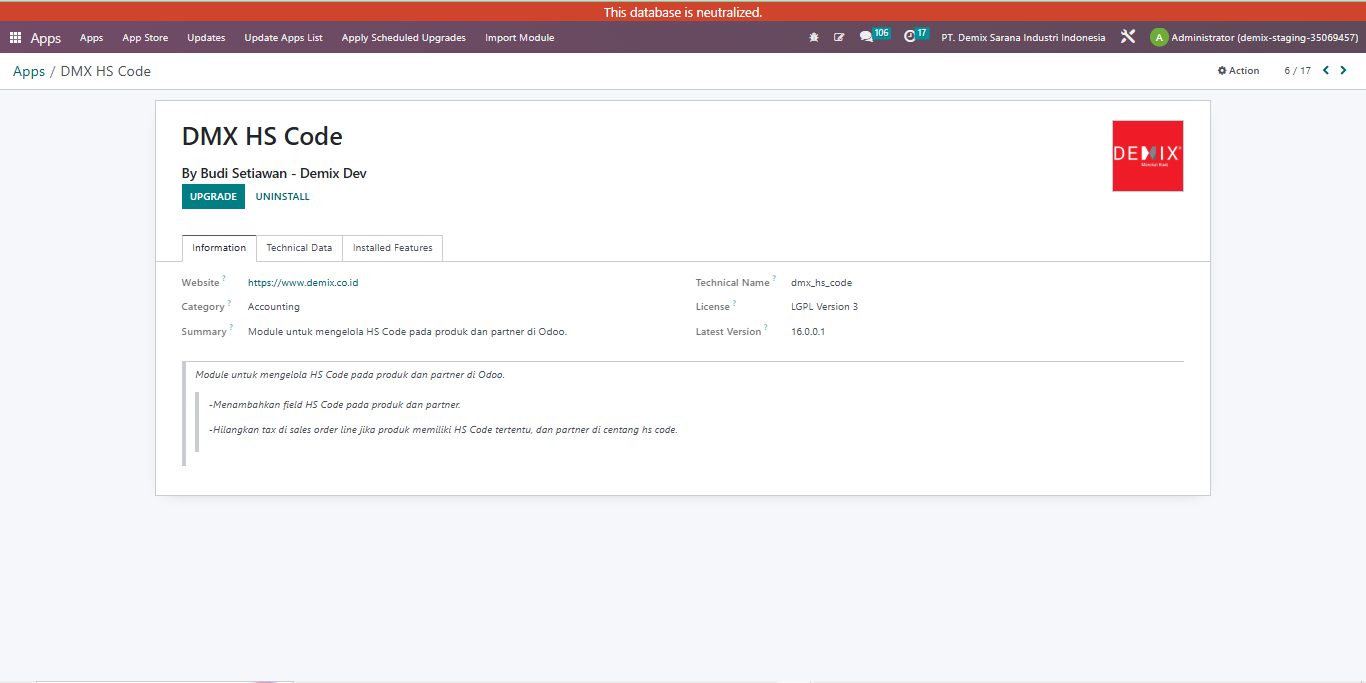Open the wrench tools icon
1366x683 pixels.
pos(1128,37)
